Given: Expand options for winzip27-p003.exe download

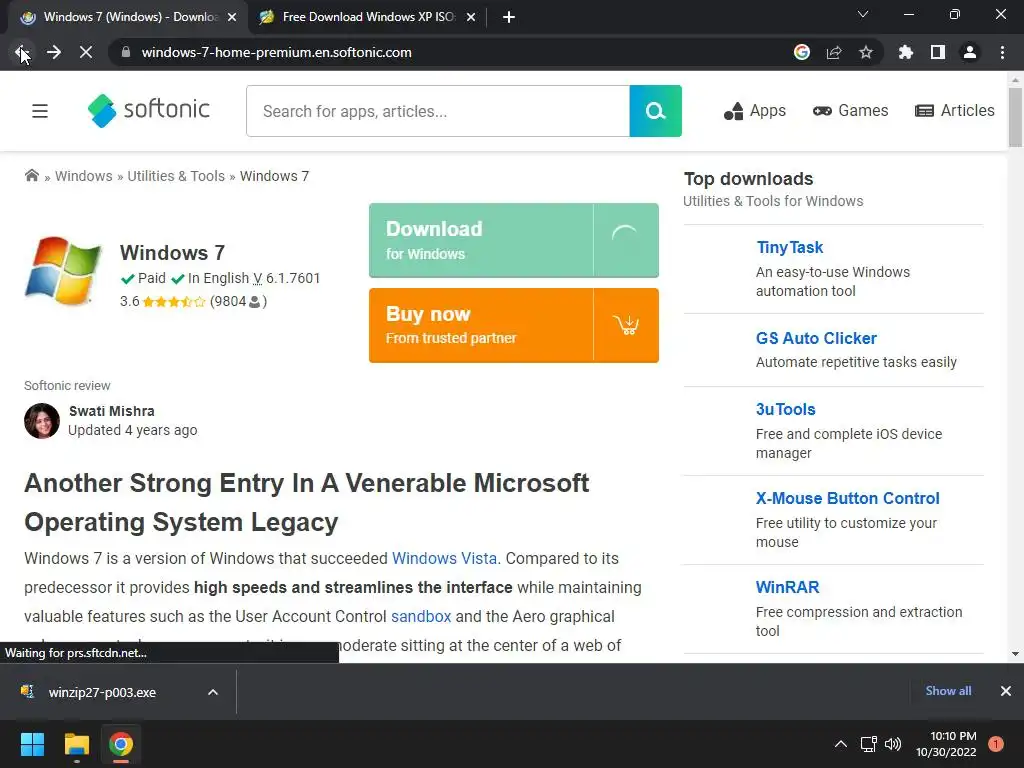Looking at the screenshot, I should [212, 692].
